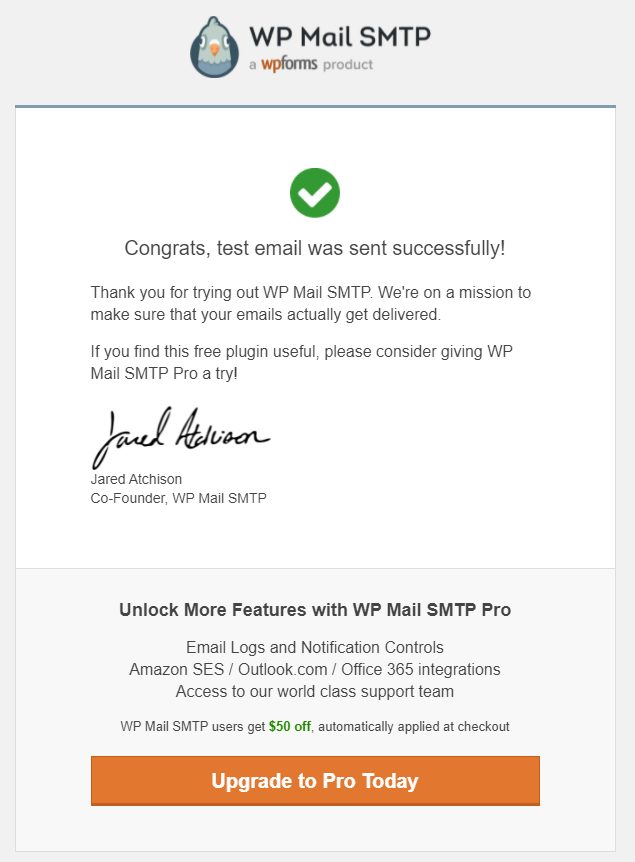The height and width of the screenshot is (862, 635).
Task: Click the Amazon SES / Outlook.com integrations line
Action: pyautogui.click(x=314, y=669)
